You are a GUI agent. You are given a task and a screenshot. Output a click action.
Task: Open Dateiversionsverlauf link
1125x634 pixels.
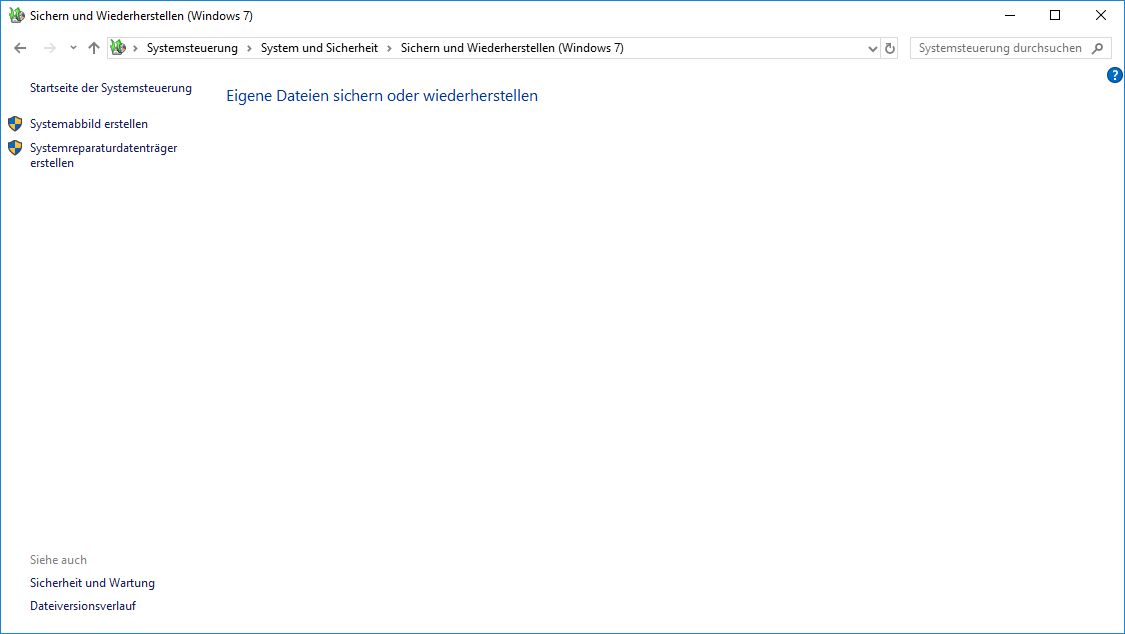tap(83, 606)
